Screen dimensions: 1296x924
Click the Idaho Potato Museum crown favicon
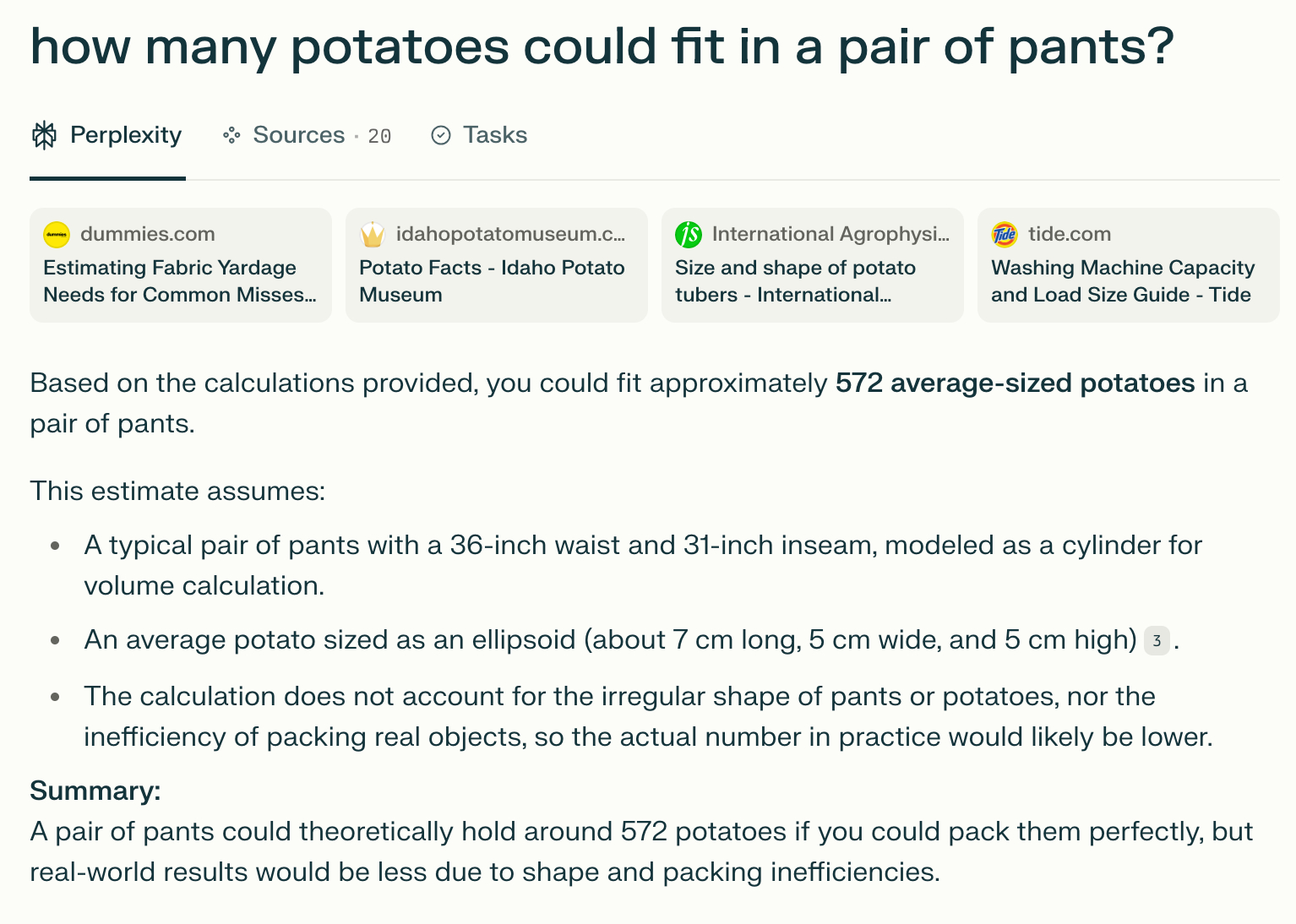pos(373,234)
